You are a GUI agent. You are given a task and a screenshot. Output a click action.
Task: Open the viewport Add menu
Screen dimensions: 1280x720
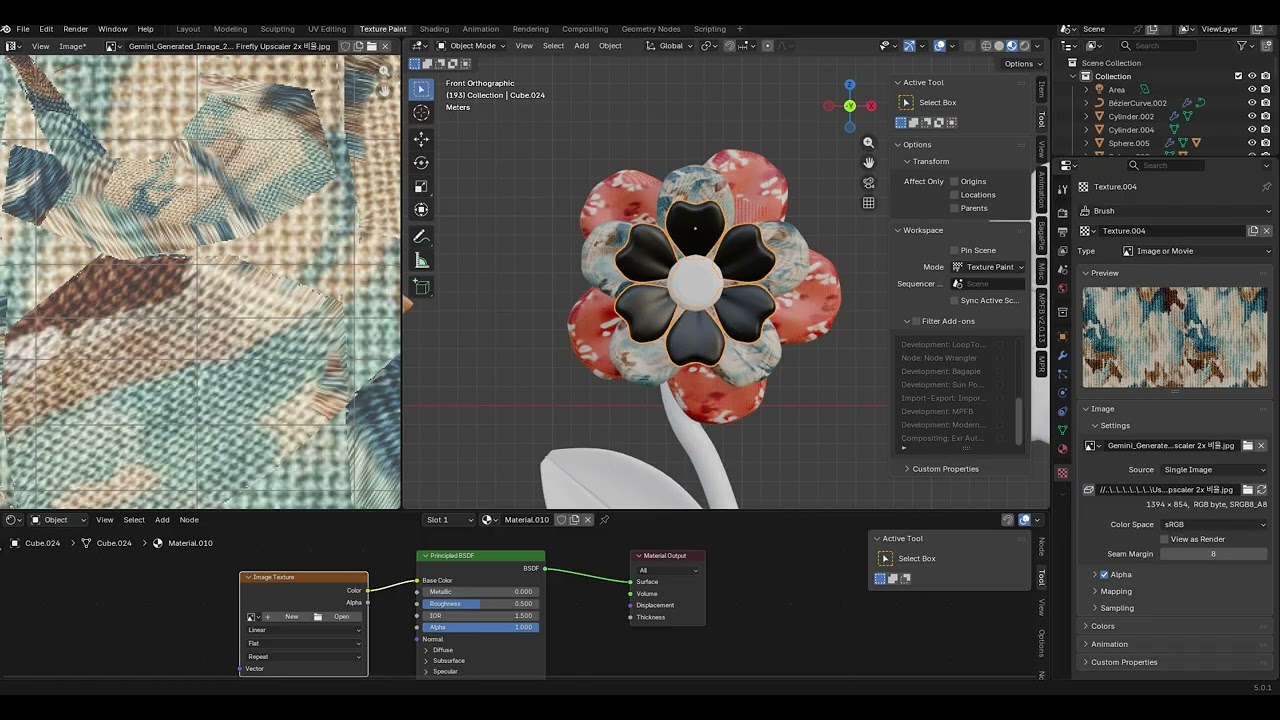tap(581, 46)
